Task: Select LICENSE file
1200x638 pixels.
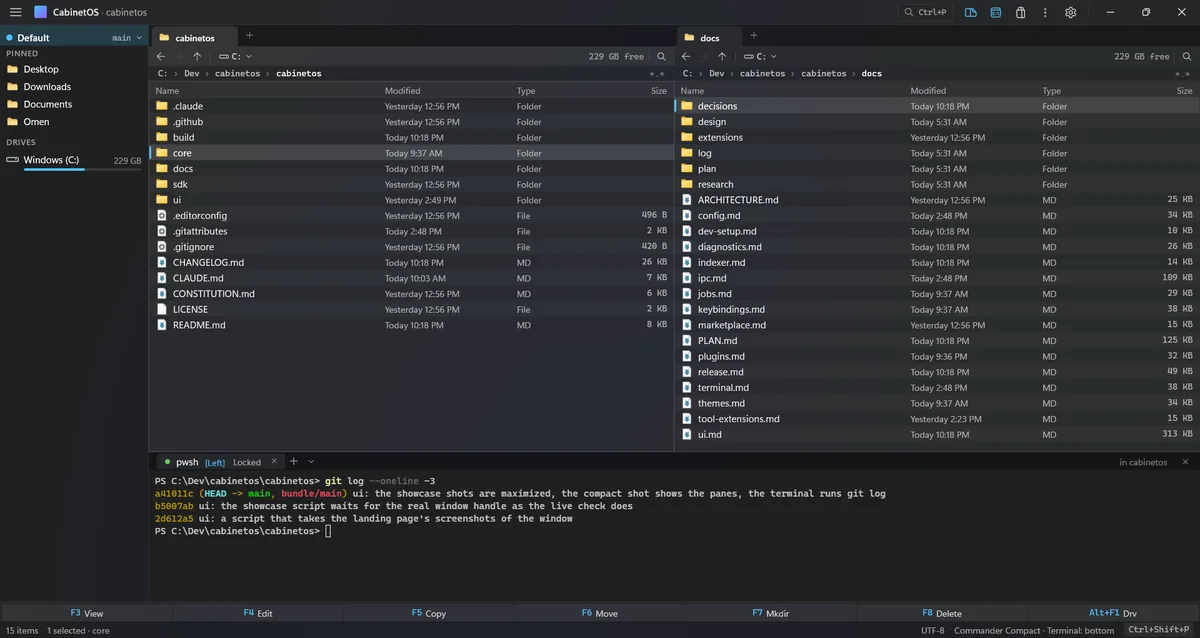Action: tap(412, 310)
